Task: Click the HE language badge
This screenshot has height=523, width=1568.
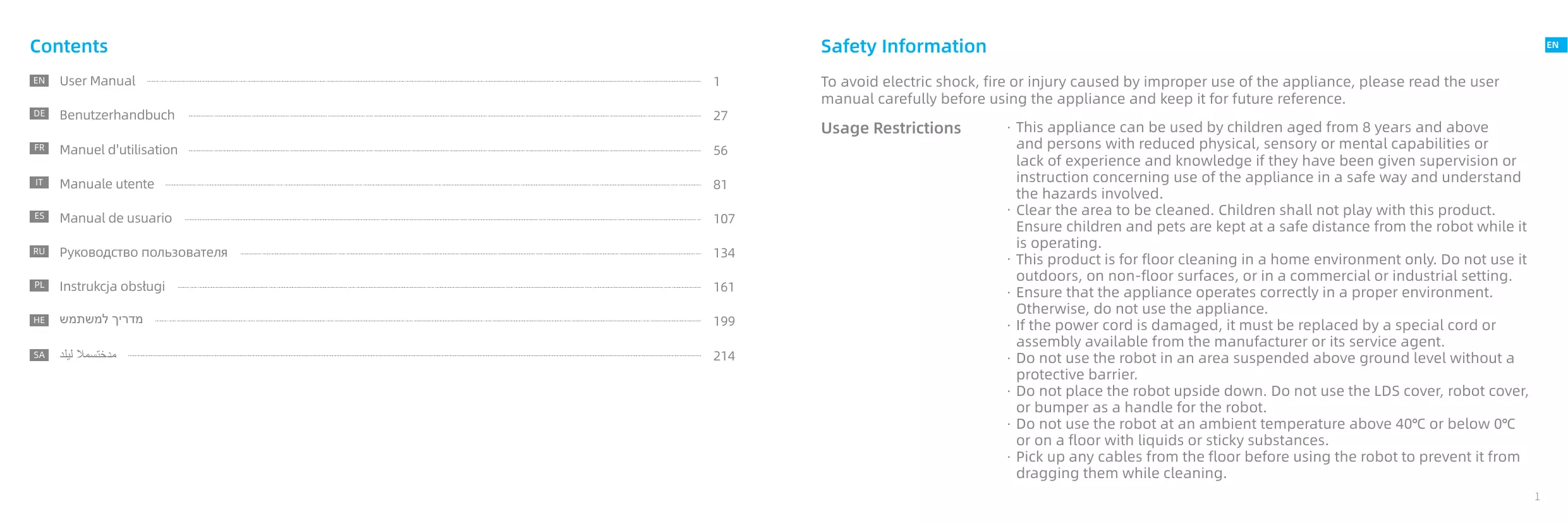Action: (x=39, y=320)
